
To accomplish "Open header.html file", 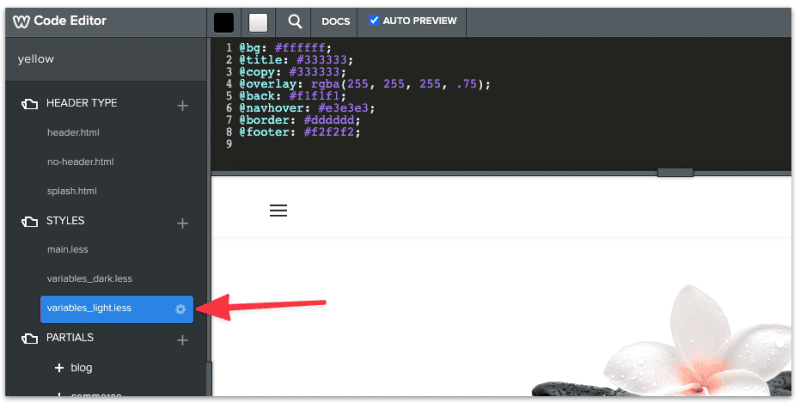I will point(73,133).
